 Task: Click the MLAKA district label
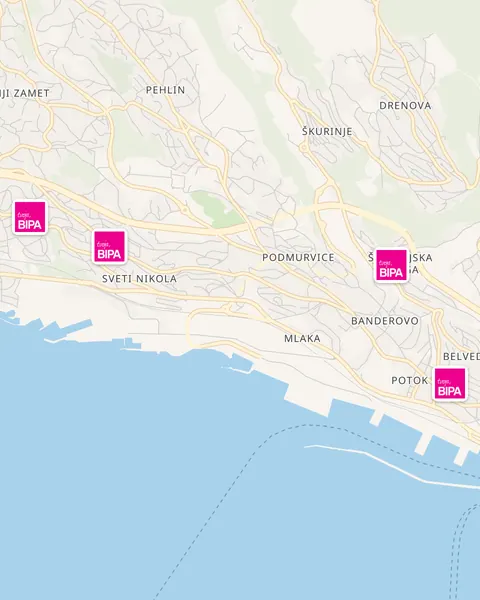302,338
